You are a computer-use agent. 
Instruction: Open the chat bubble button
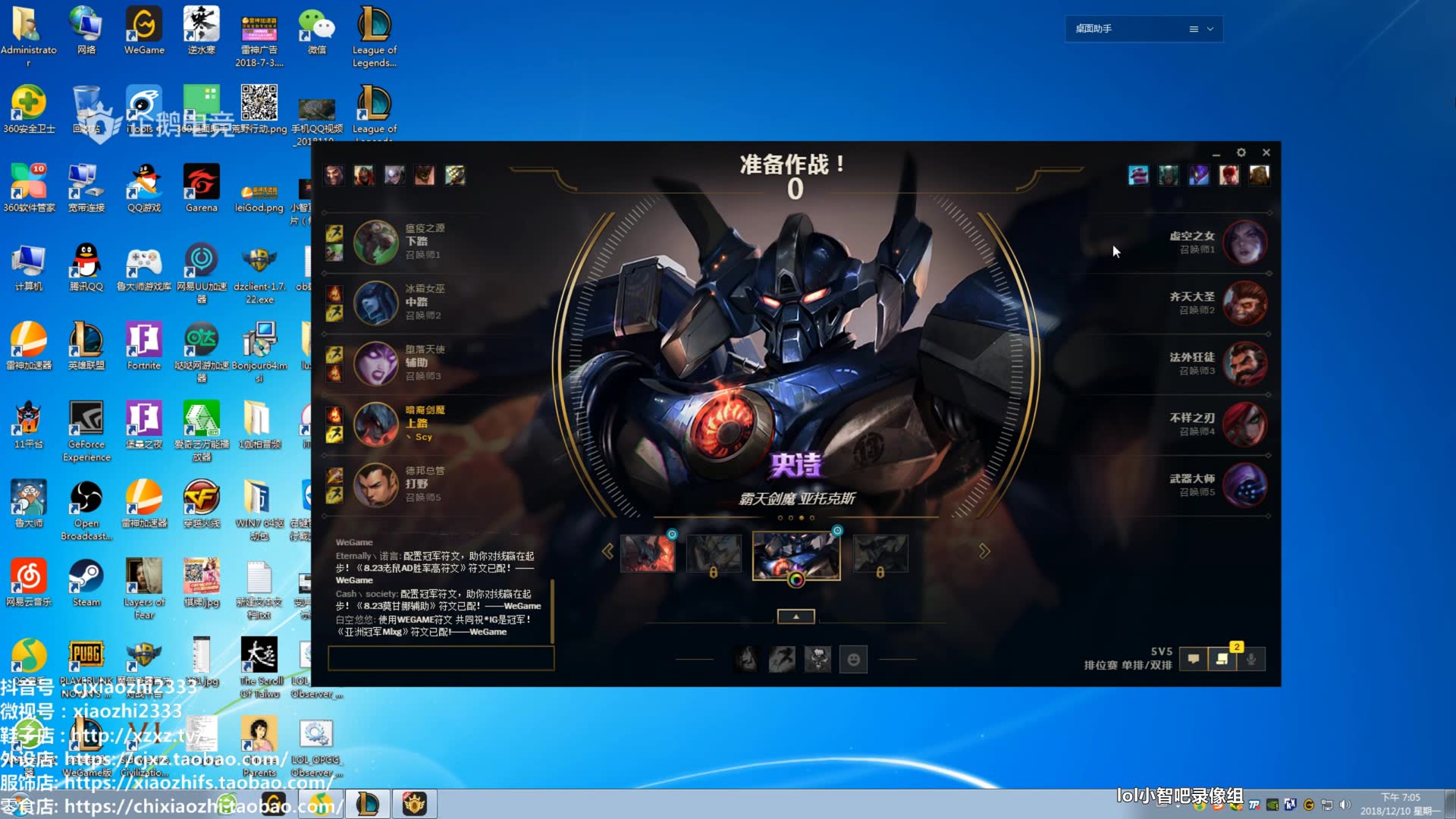coord(1194,659)
